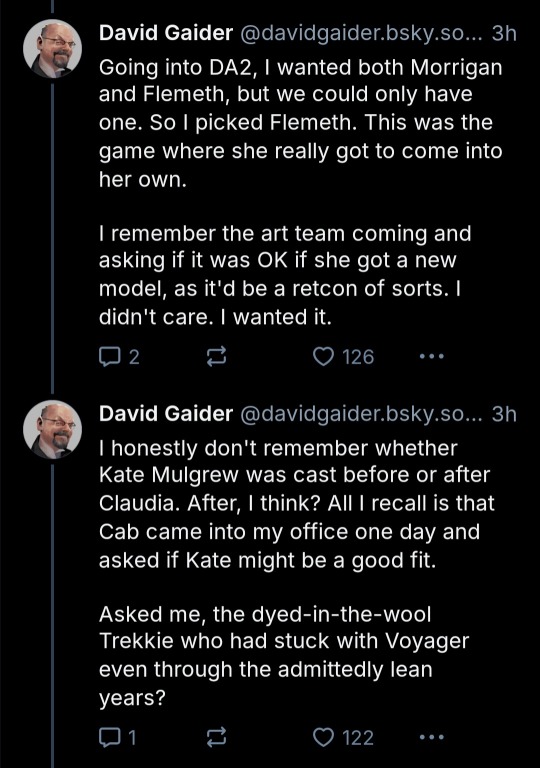Open David Gaider's name on the first post
The image size is (540, 768).
[x=166, y=33]
